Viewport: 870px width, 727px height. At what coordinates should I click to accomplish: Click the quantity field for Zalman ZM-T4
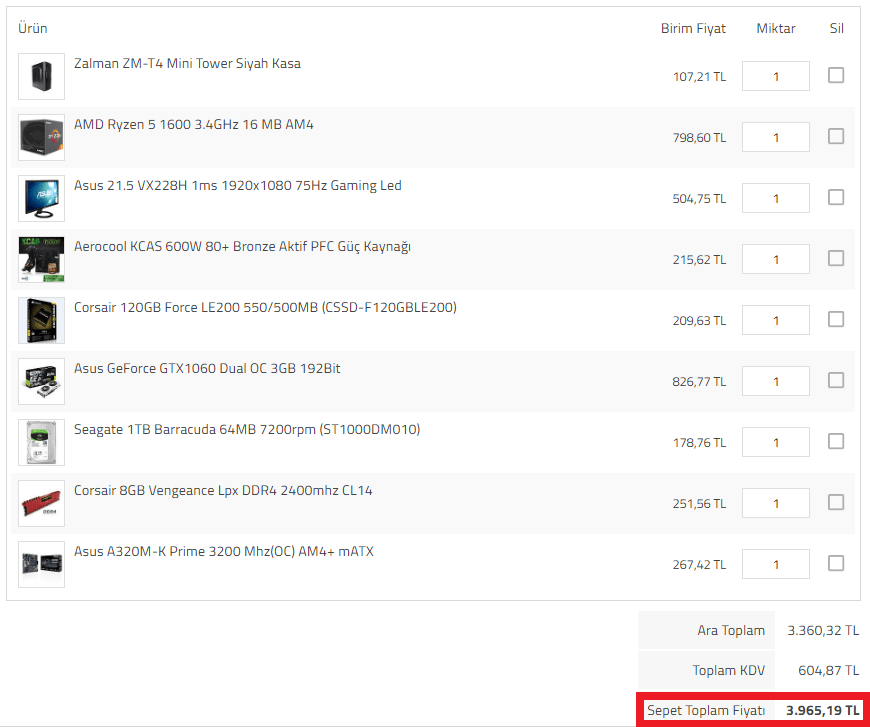[776, 76]
